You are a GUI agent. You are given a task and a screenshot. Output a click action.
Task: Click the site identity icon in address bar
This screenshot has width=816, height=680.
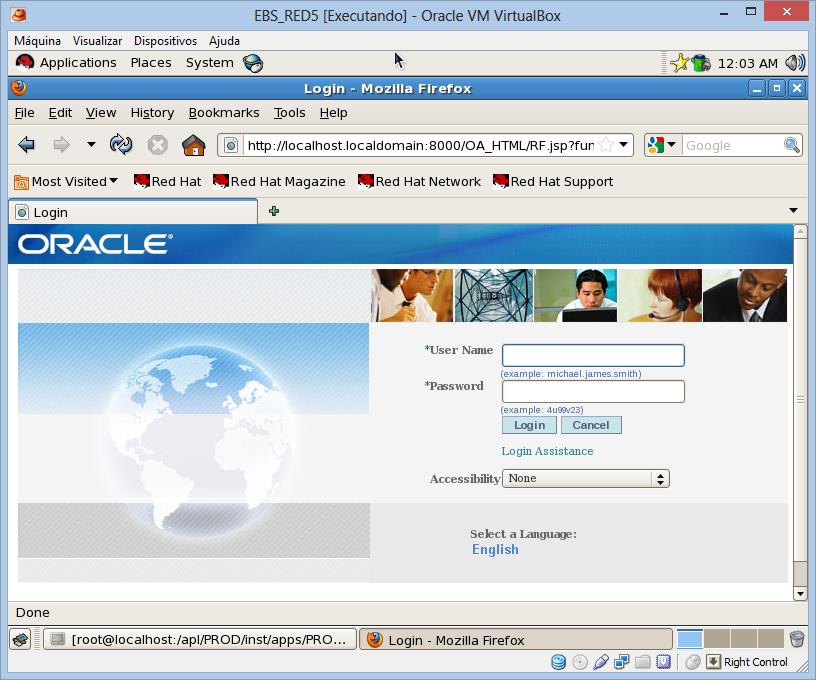[231, 145]
